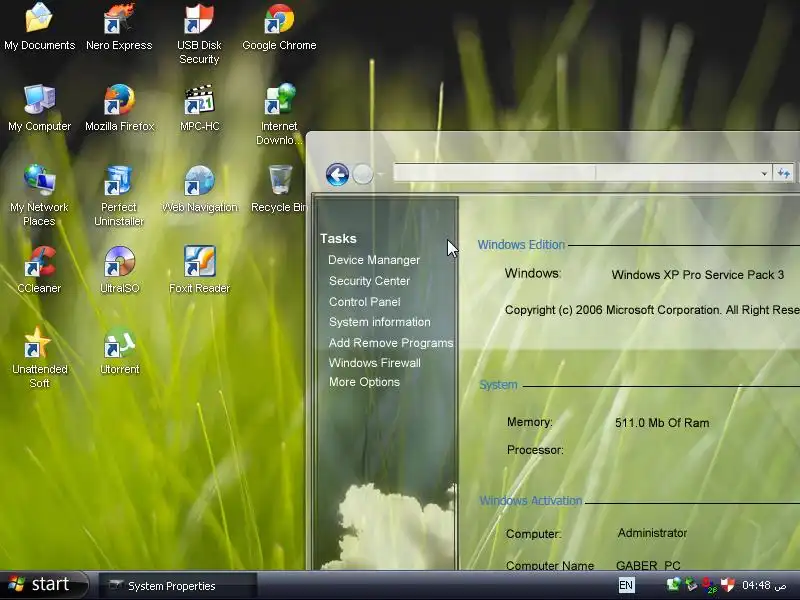Image resolution: width=800 pixels, height=600 pixels.
Task: Click the '511.0 Mb Of Ram' value
Action: pyautogui.click(x=662, y=422)
